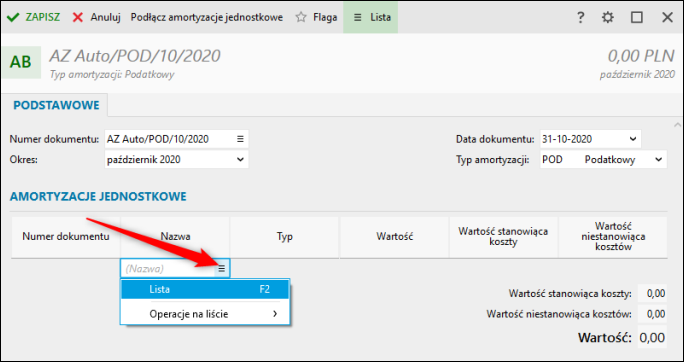Image resolution: width=684 pixels, height=362 pixels.
Task: Click the AMORTYZACJE JEDNOSTKOWE section heading
Action: coord(98,196)
